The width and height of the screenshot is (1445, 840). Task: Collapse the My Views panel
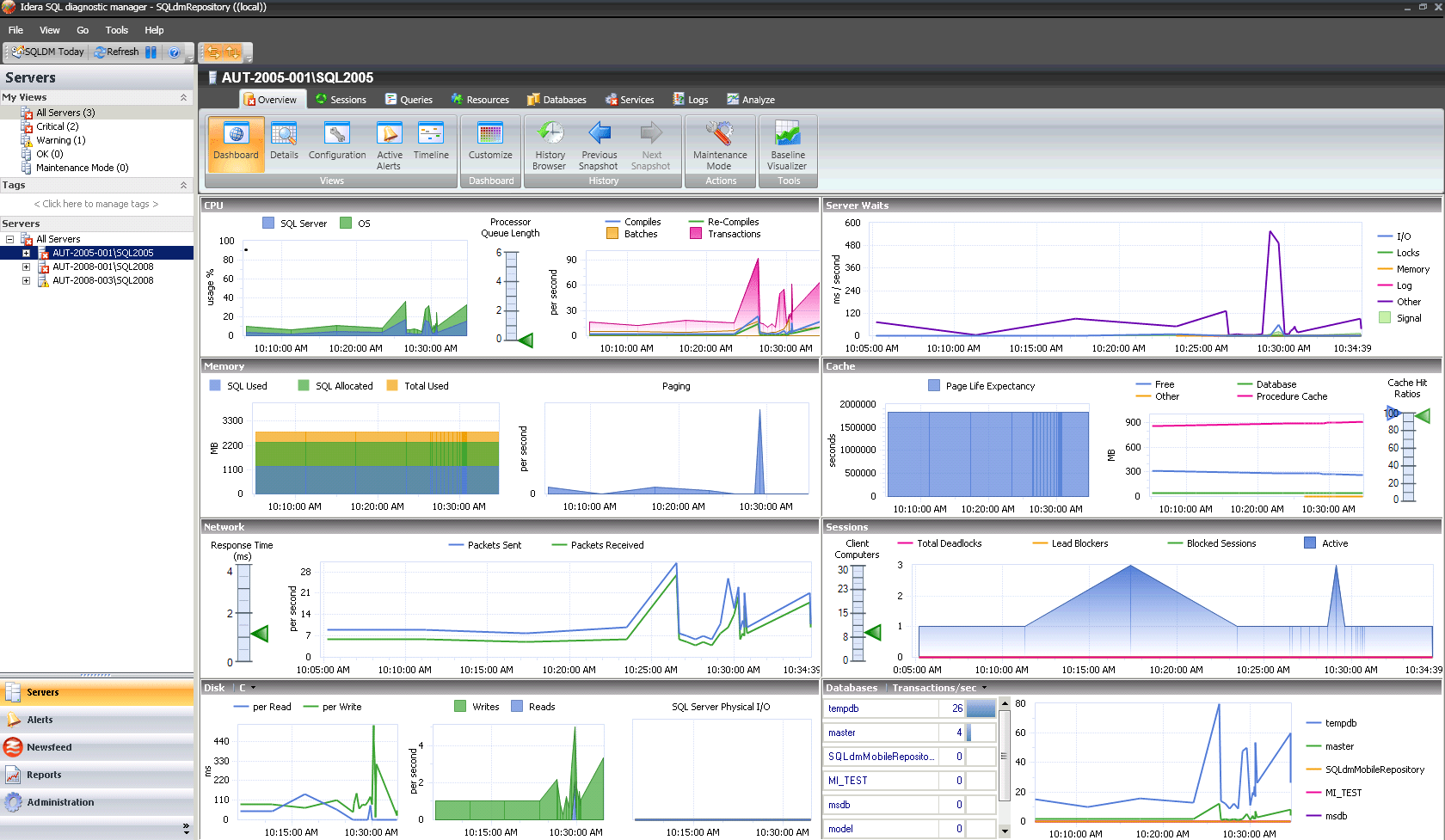(x=183, y=97)
